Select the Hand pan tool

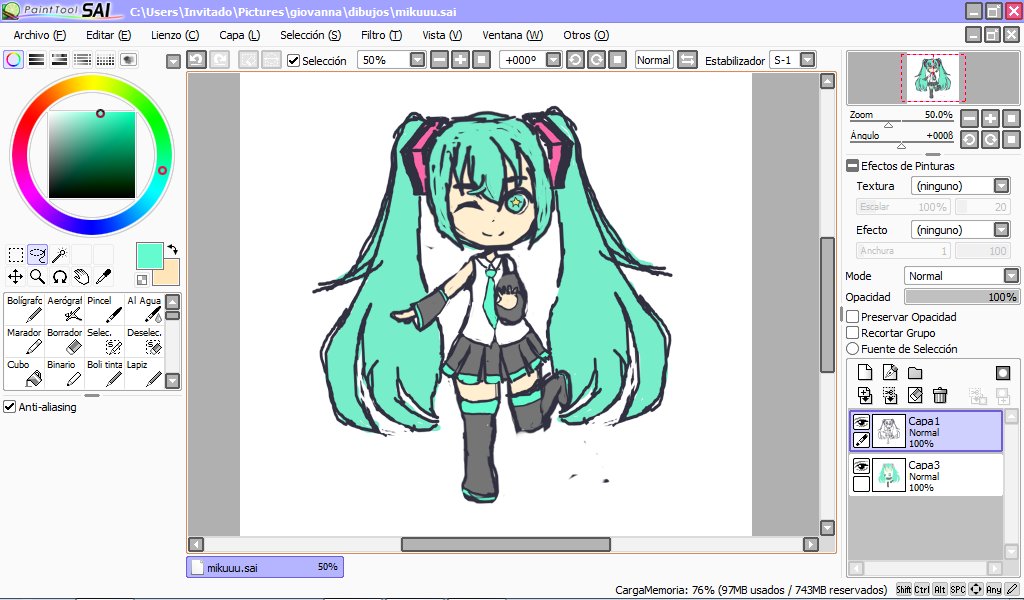(x=81, y=277)
